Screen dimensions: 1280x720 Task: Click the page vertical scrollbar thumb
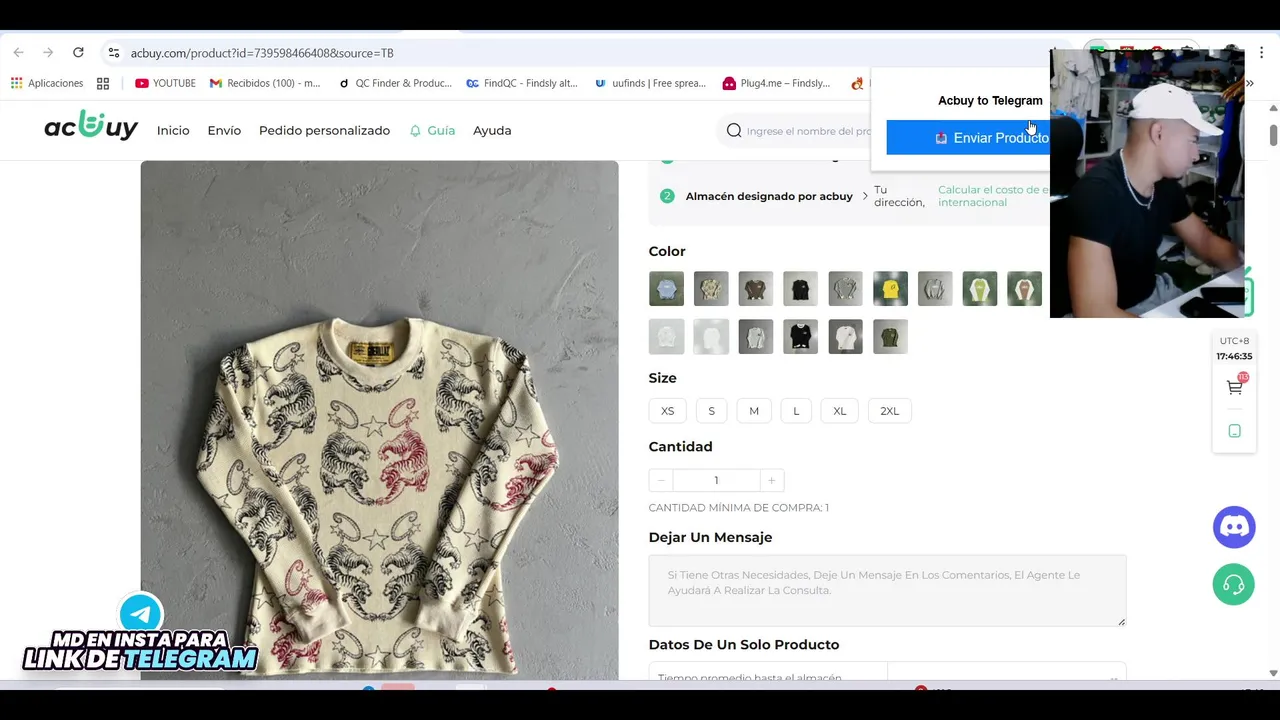pos(1273,134)
